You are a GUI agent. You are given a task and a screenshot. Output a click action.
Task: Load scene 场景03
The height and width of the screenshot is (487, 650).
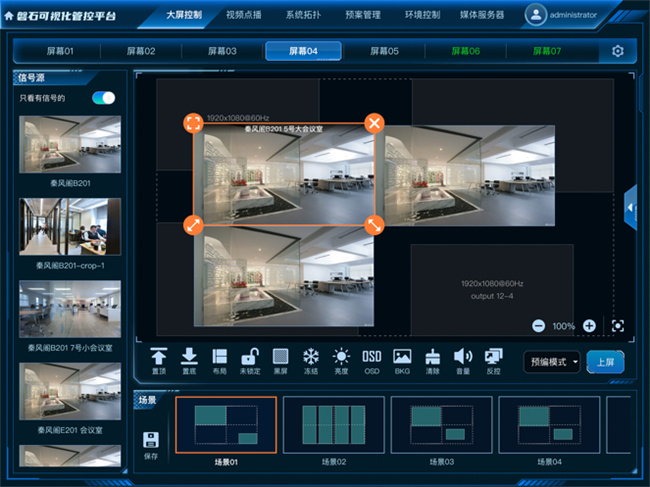click(x=441, y=425)
